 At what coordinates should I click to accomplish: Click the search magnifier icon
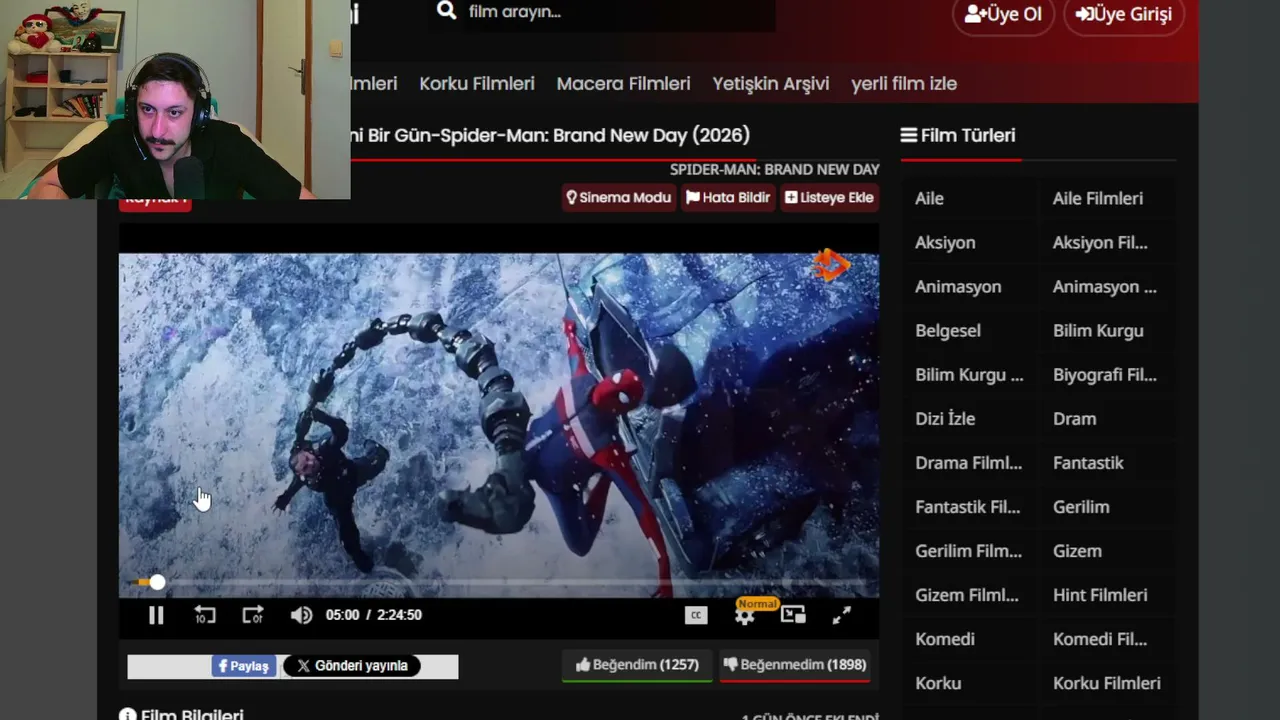point(447,11)
